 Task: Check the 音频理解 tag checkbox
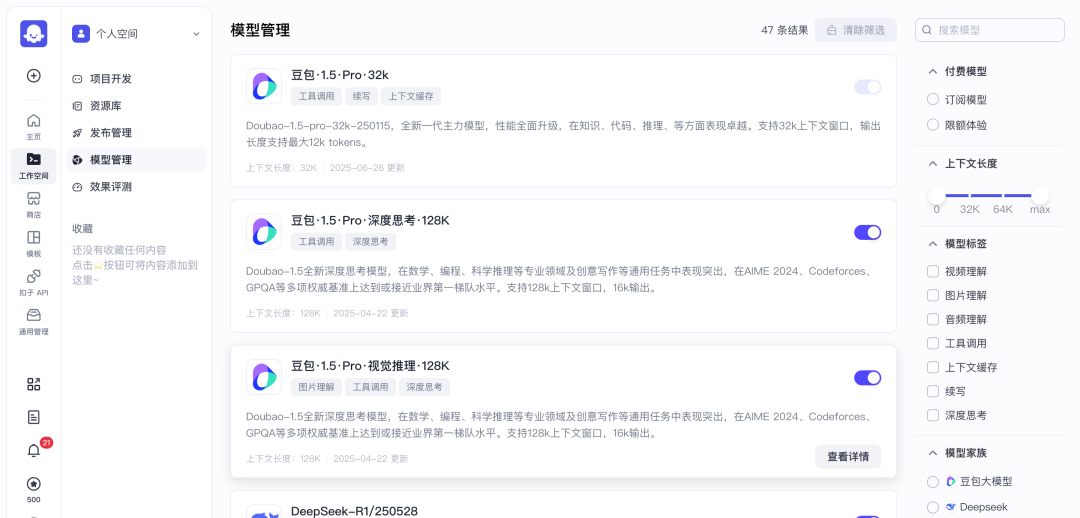pyautogui.click(x=933, y=319)
